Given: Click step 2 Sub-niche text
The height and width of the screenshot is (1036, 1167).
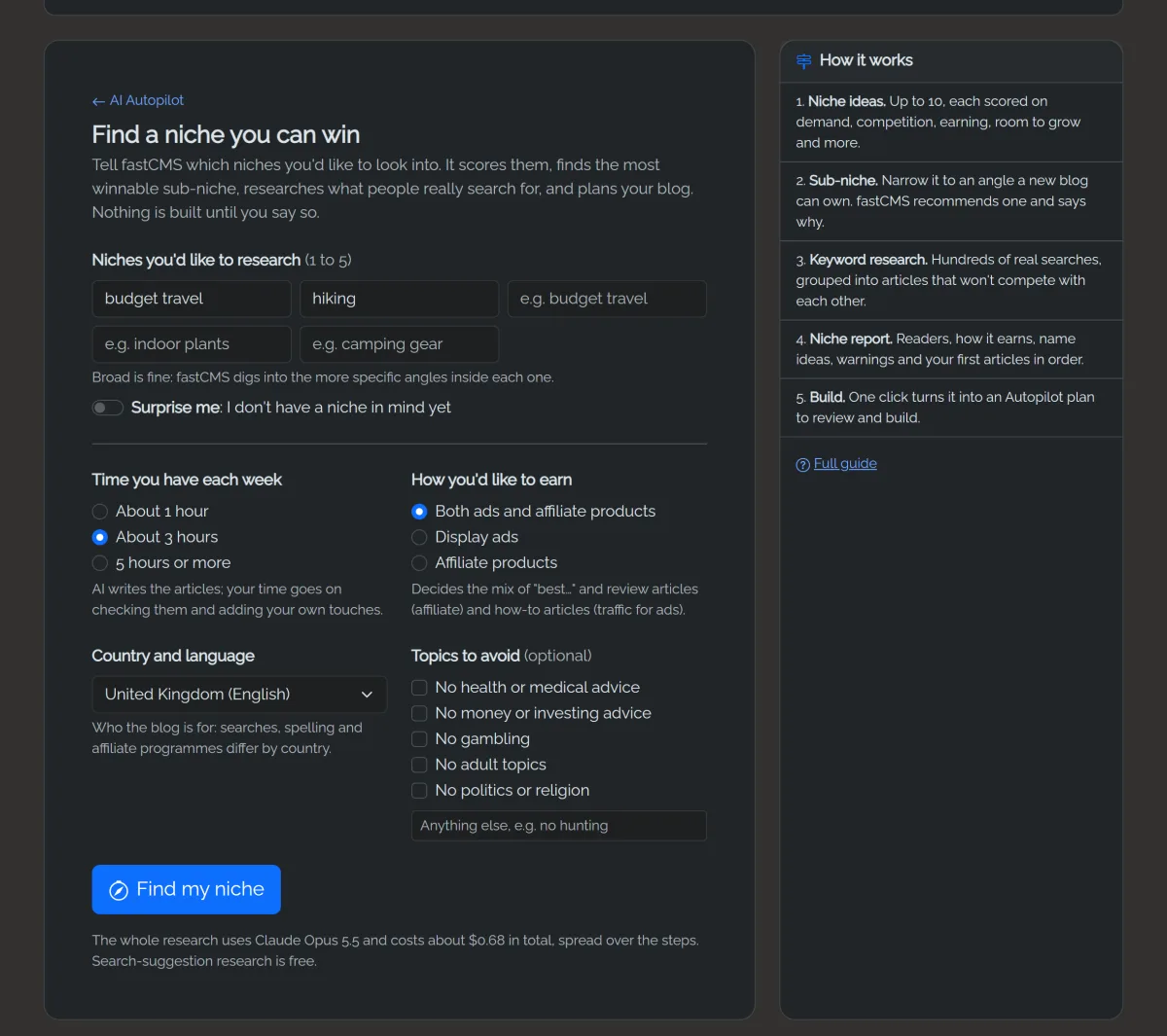Looking at the screenshot, I should pyautogui.click(x=941, y=201).
